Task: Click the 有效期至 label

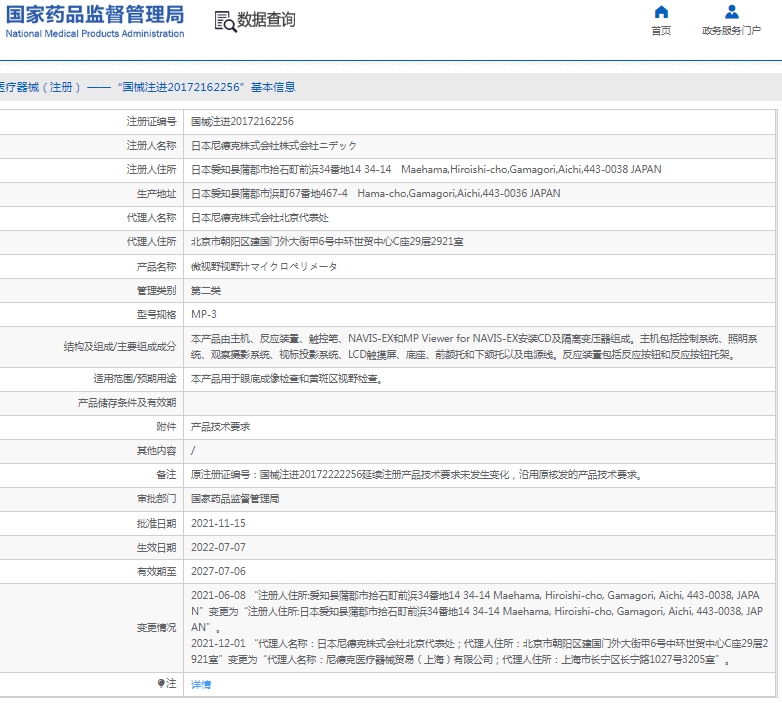Action: tap(157, 571)
